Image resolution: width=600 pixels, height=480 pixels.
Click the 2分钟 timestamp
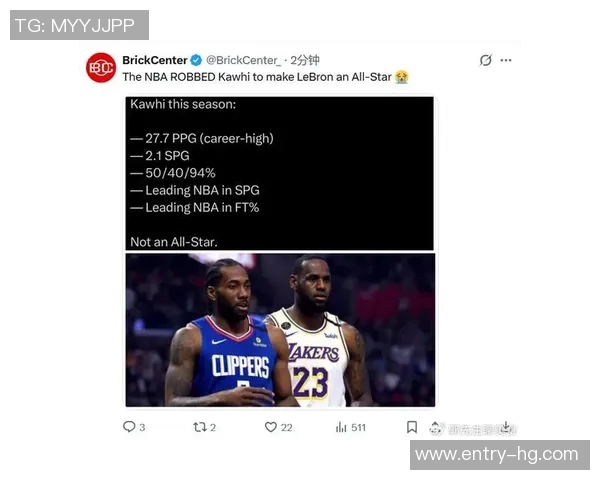pos(305,60)
